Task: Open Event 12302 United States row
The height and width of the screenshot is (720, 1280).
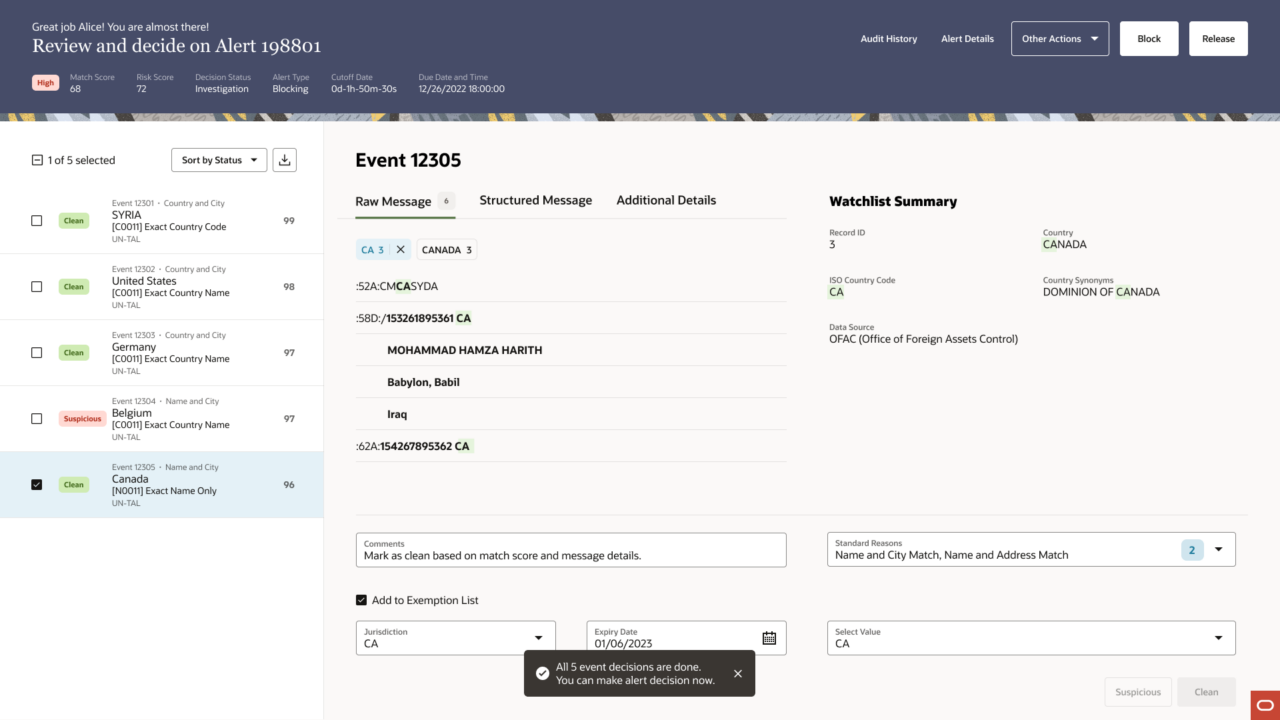Action: click(162, 287)
